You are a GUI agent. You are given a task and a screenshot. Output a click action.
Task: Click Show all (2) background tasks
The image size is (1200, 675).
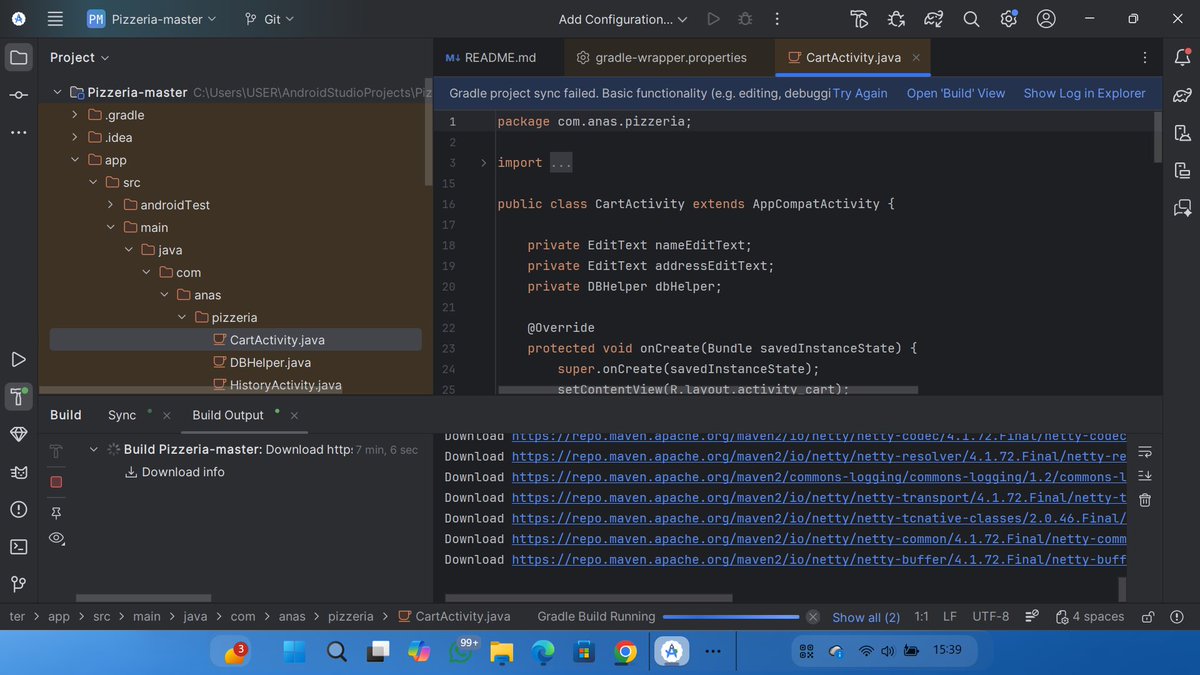coord(866,617)
